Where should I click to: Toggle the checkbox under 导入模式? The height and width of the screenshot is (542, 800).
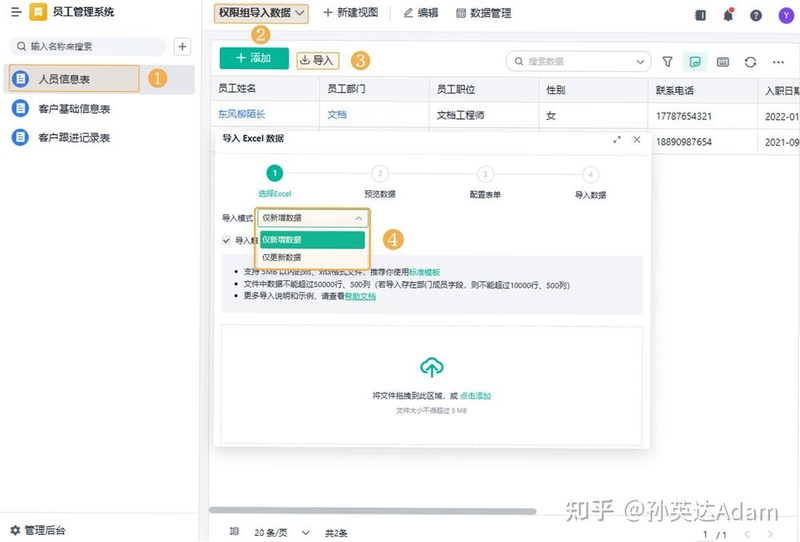[226, 240]
